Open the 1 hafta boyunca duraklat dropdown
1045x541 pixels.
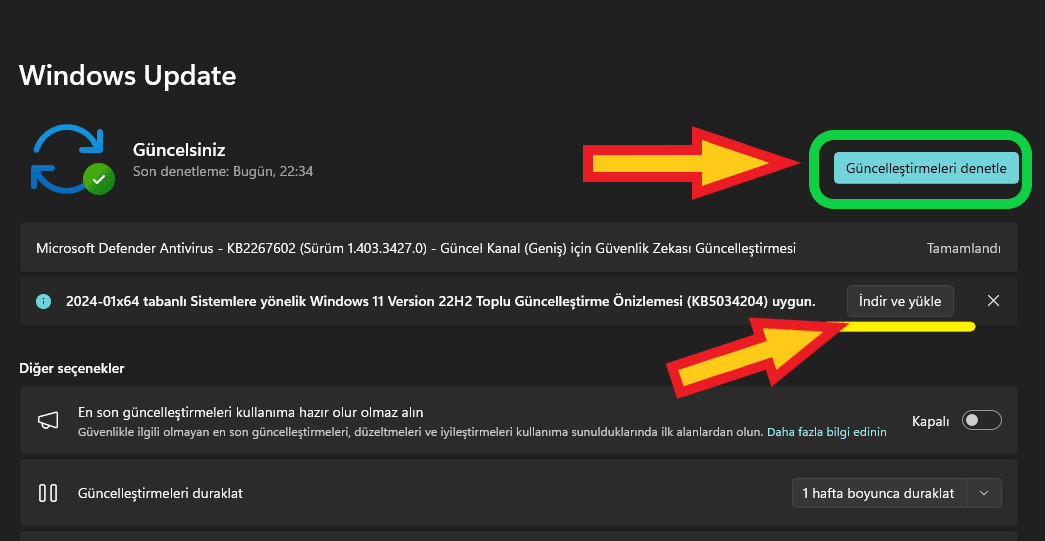coord(878,493)
